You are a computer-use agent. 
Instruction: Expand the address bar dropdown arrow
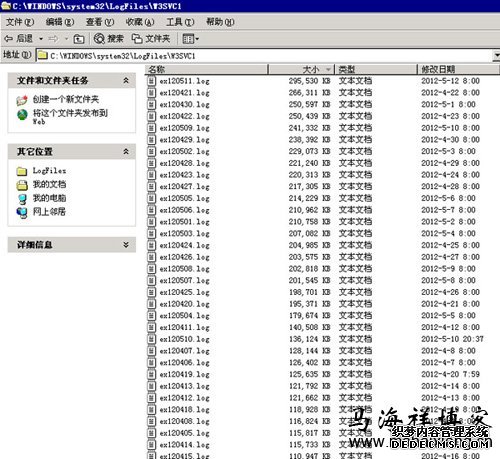click(497, 55)
